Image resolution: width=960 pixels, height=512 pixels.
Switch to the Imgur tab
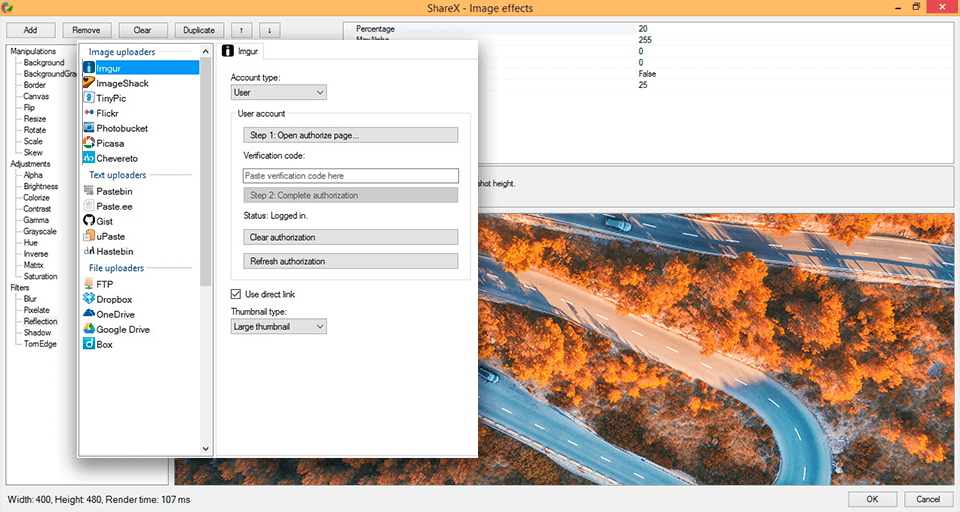241,51
